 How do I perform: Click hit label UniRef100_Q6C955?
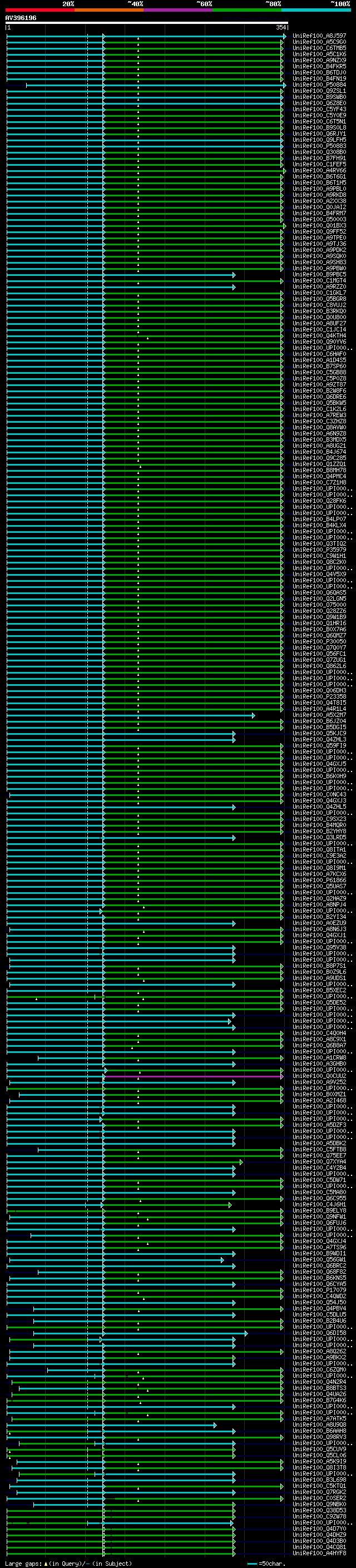click(x=319, y=1199)
